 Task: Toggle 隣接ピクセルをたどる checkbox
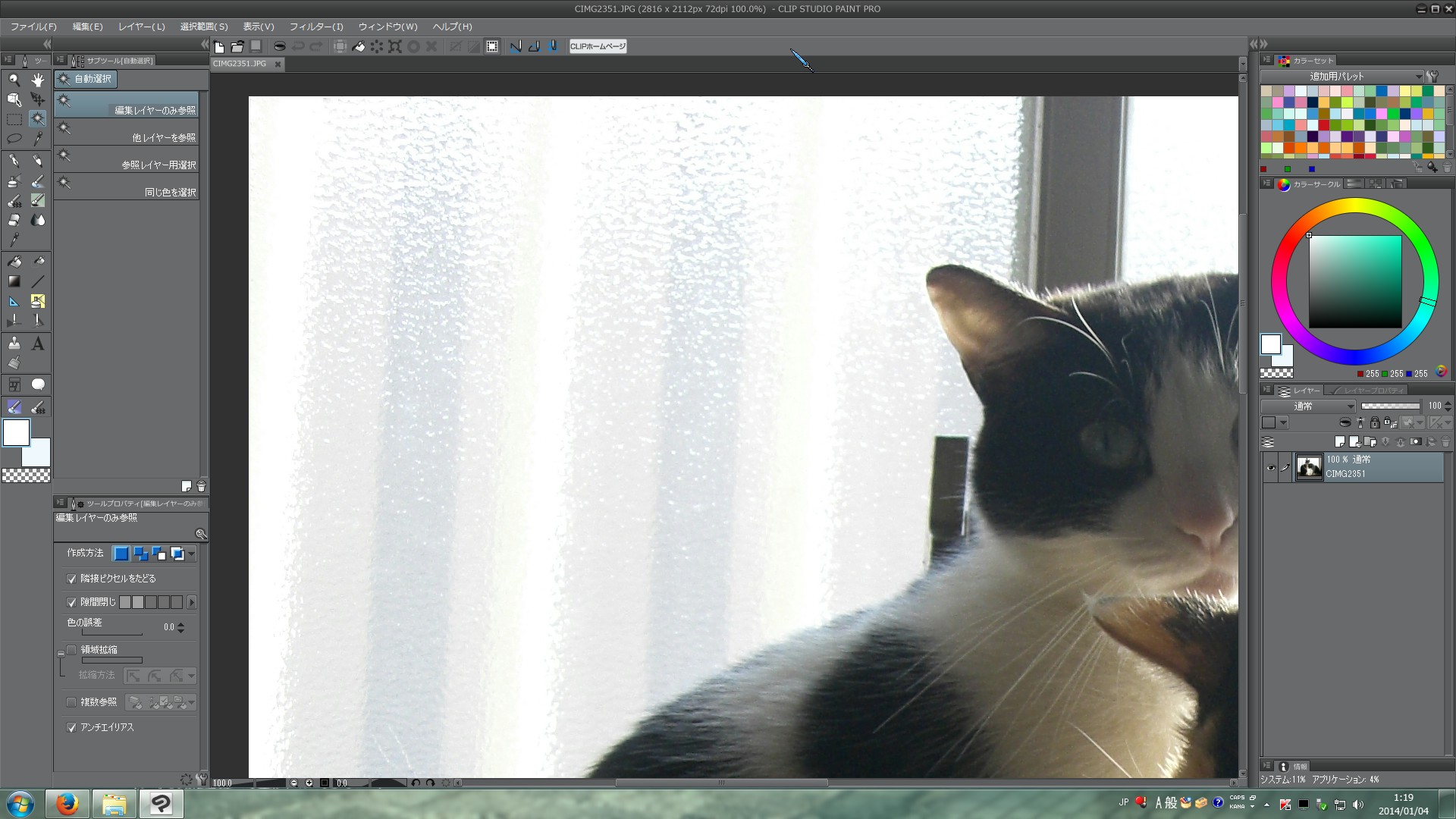pos(71,579)
